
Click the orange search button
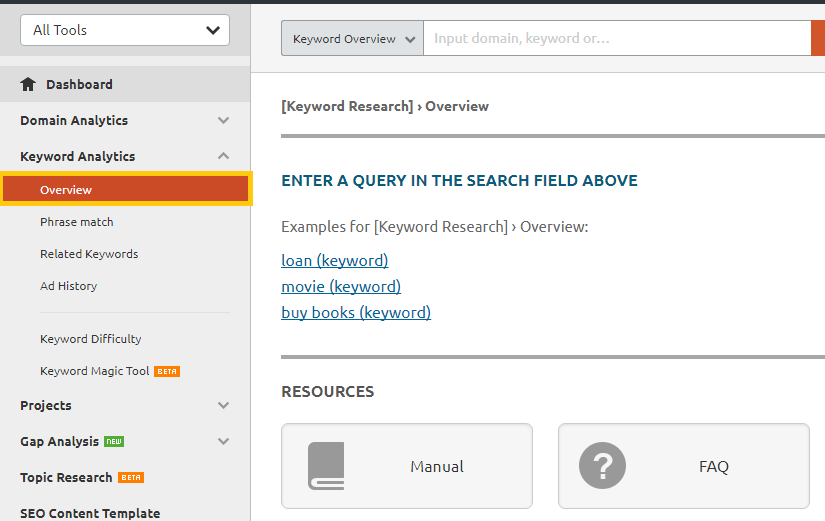point(818,38)
